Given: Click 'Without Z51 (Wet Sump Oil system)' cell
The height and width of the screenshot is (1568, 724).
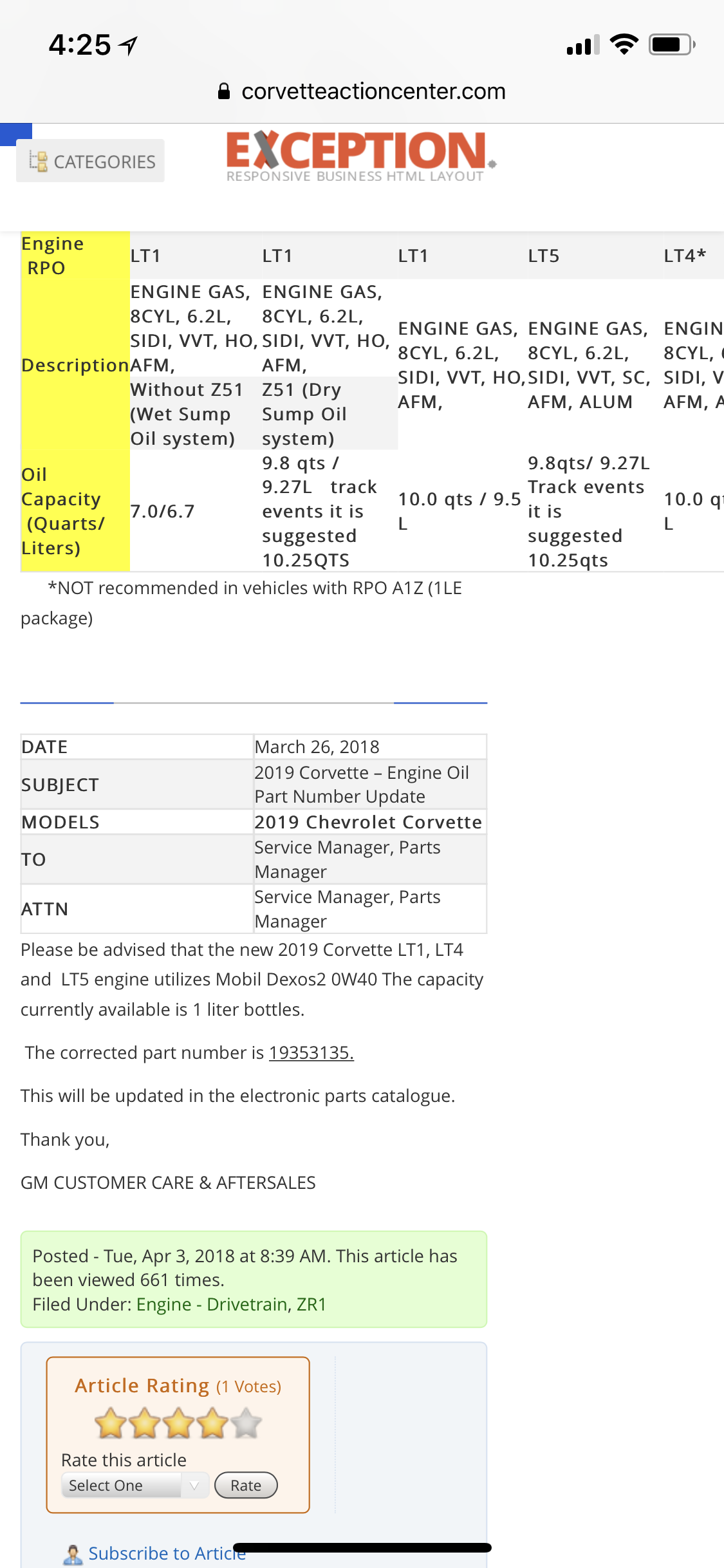Looking at the screenshot, I should point(195,414).
